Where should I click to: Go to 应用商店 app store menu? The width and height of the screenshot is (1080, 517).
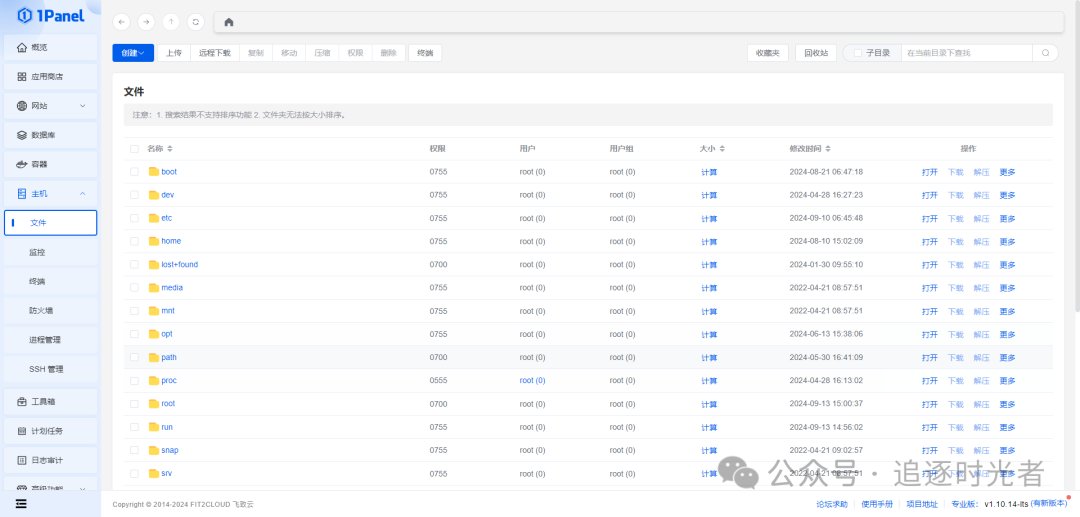click(x=46, y=77)
